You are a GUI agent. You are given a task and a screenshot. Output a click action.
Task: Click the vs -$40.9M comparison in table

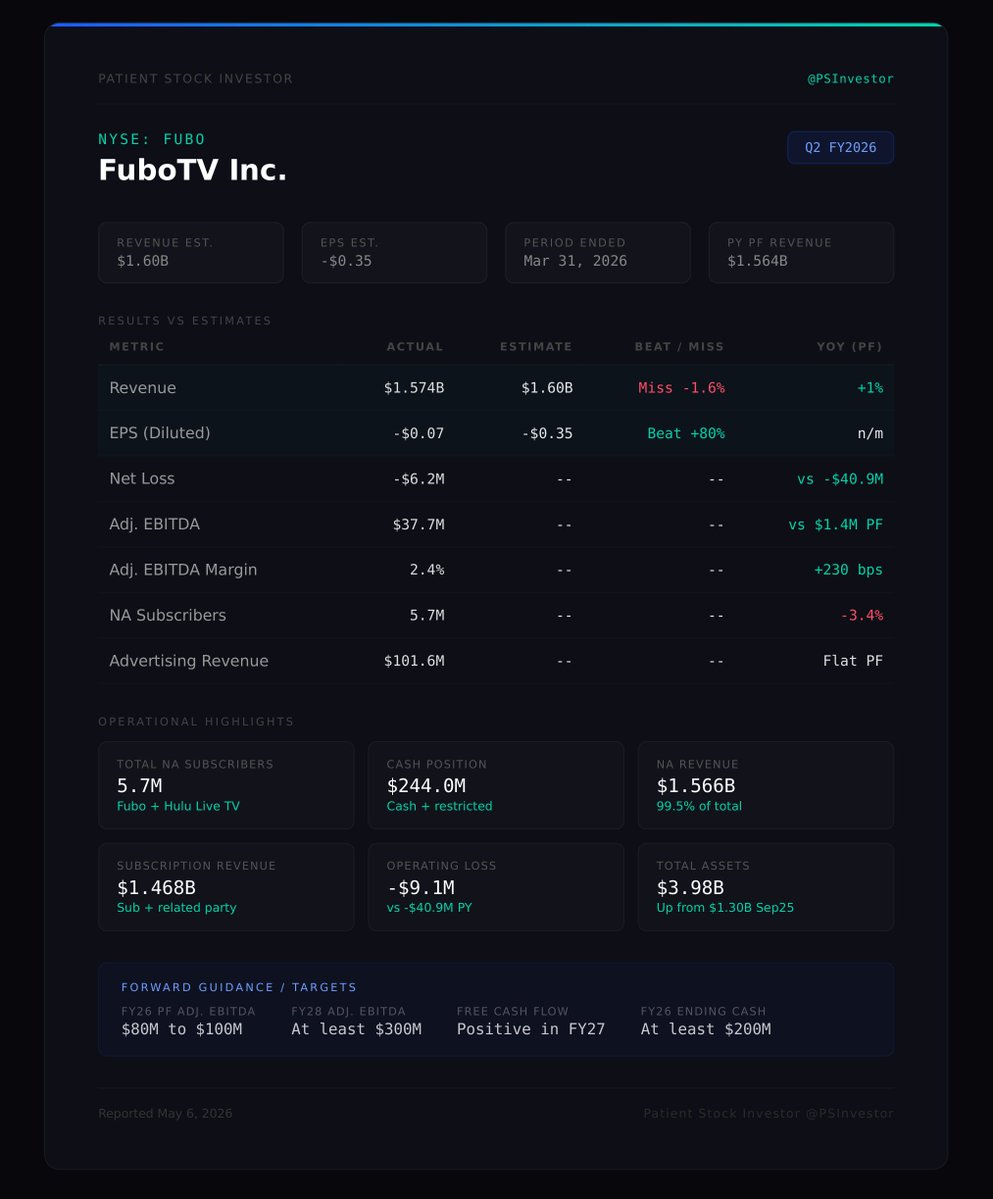(x=839, y=479)
